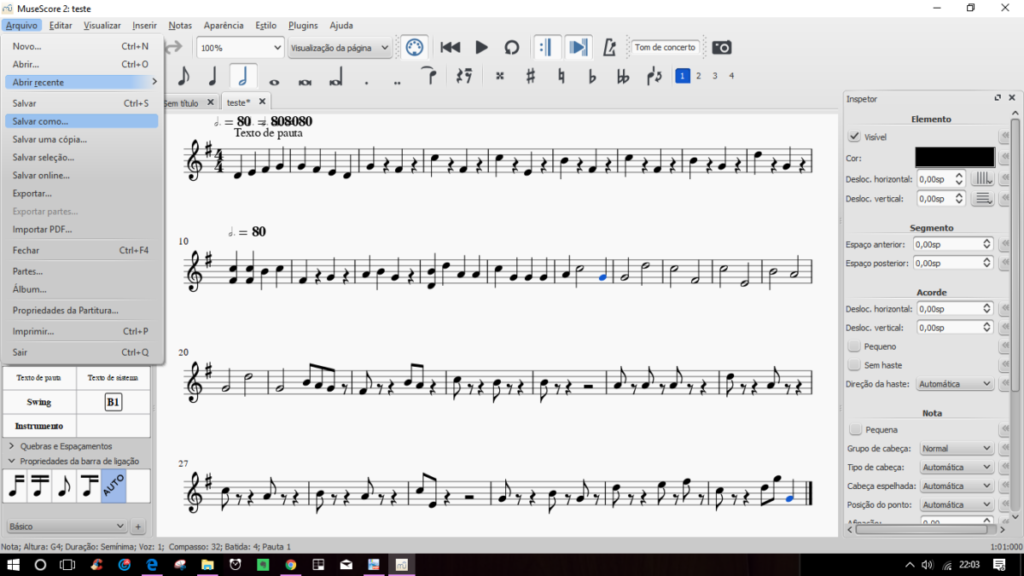Image resolution: width=1024 pixels, height=576 pixels.
Task: Toggle loop playback icon
Action: pos(511,47)
